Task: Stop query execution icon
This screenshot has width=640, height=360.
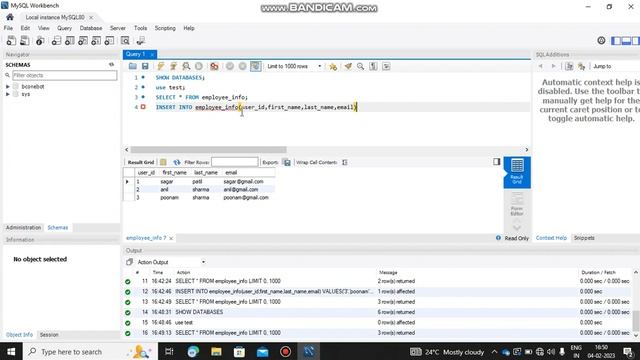Action: [x=199, y=66]
